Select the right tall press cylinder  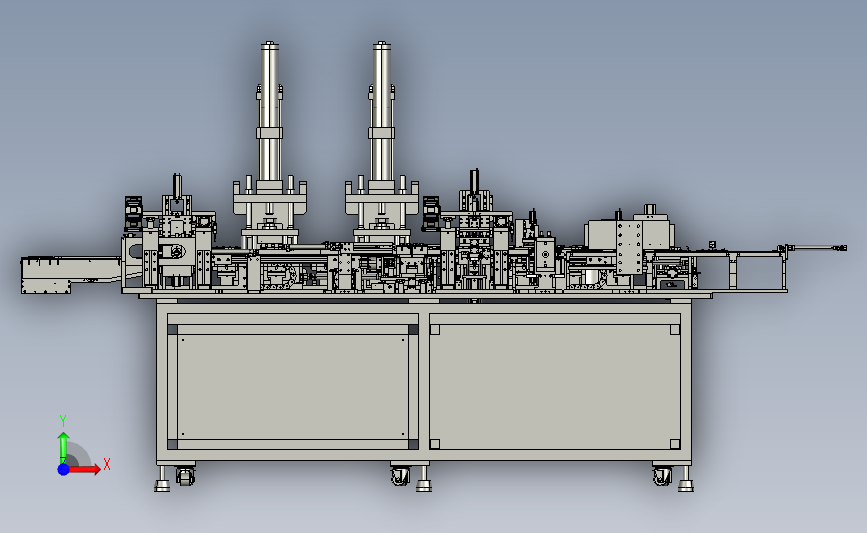click(x=382, y=111)
